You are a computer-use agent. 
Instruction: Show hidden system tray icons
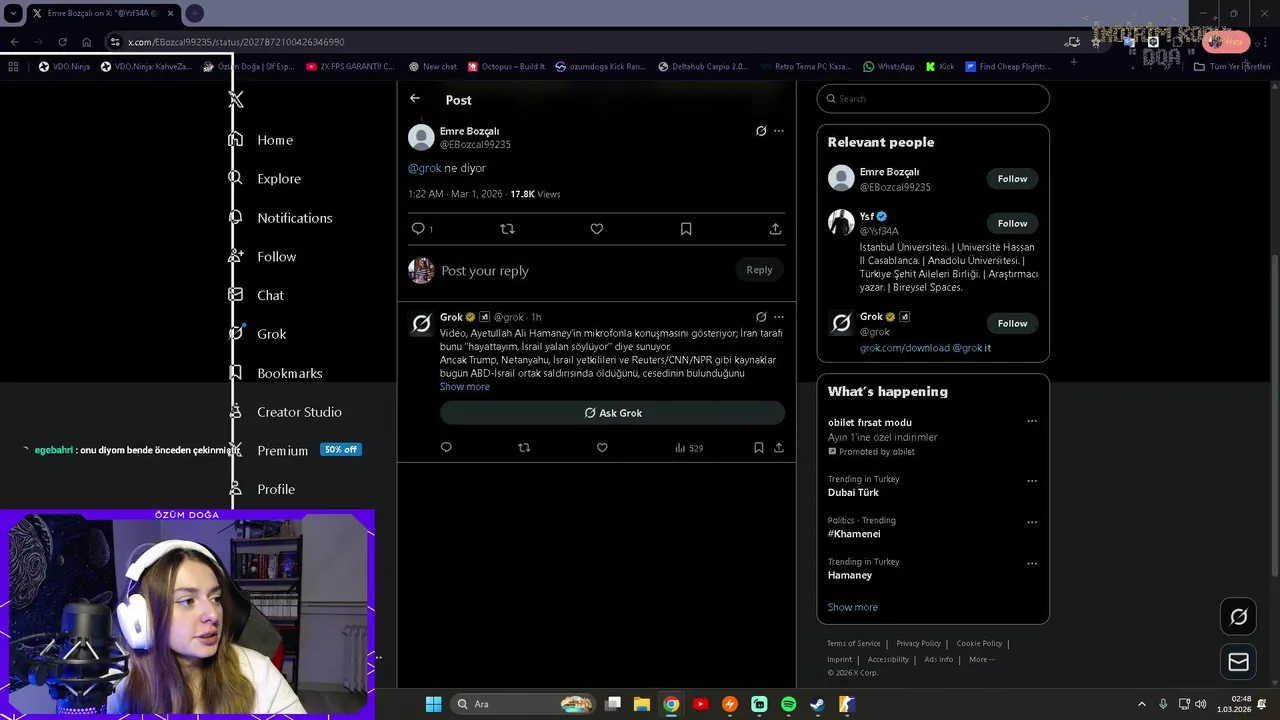(1141, 704)
